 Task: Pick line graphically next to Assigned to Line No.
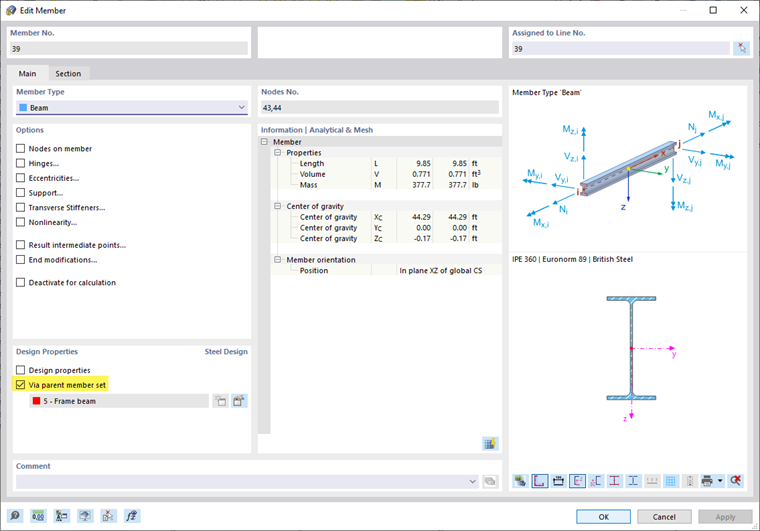point(741,48)
